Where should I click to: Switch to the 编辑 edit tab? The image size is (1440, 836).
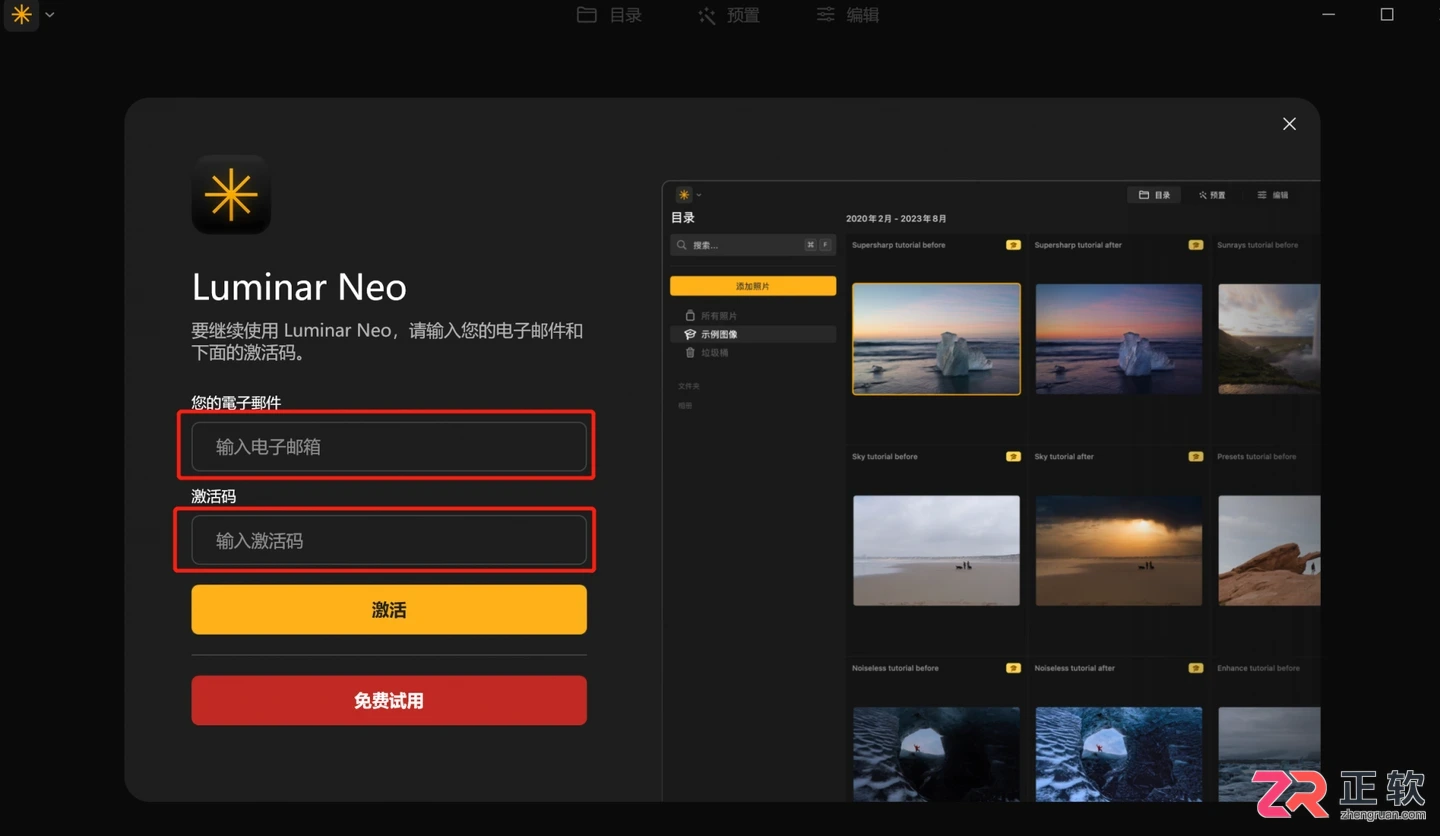pos(848,15)
